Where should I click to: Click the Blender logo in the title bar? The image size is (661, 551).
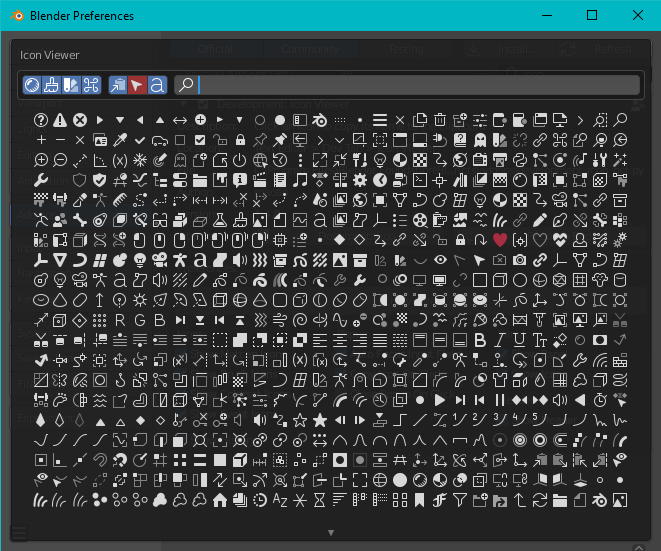tap(17, 16)
